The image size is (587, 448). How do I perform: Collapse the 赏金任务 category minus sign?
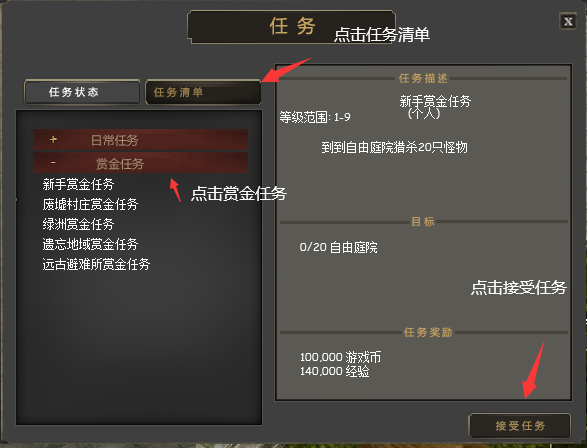(x=53, y=162)
